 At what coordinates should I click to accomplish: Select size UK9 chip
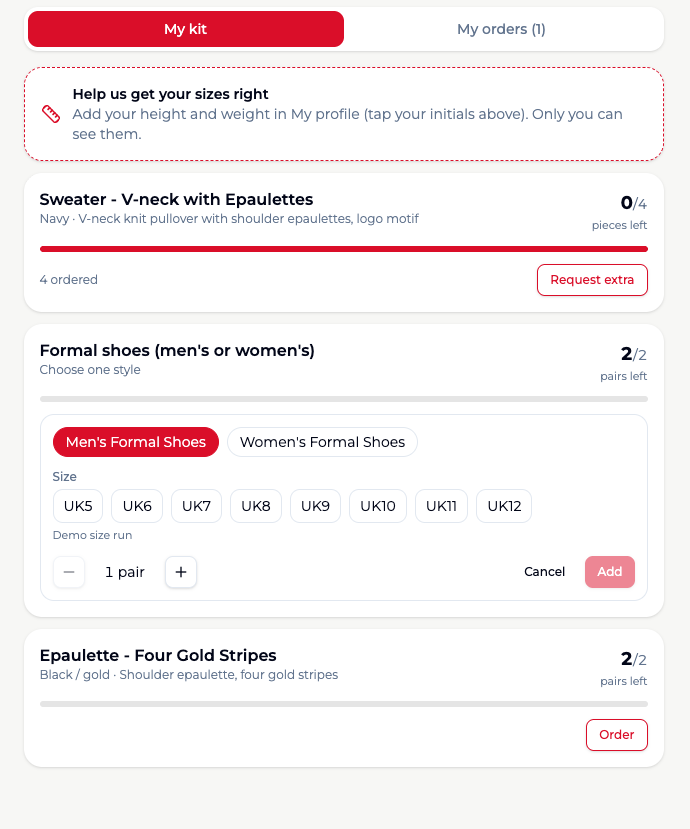(x=315, y=506)
